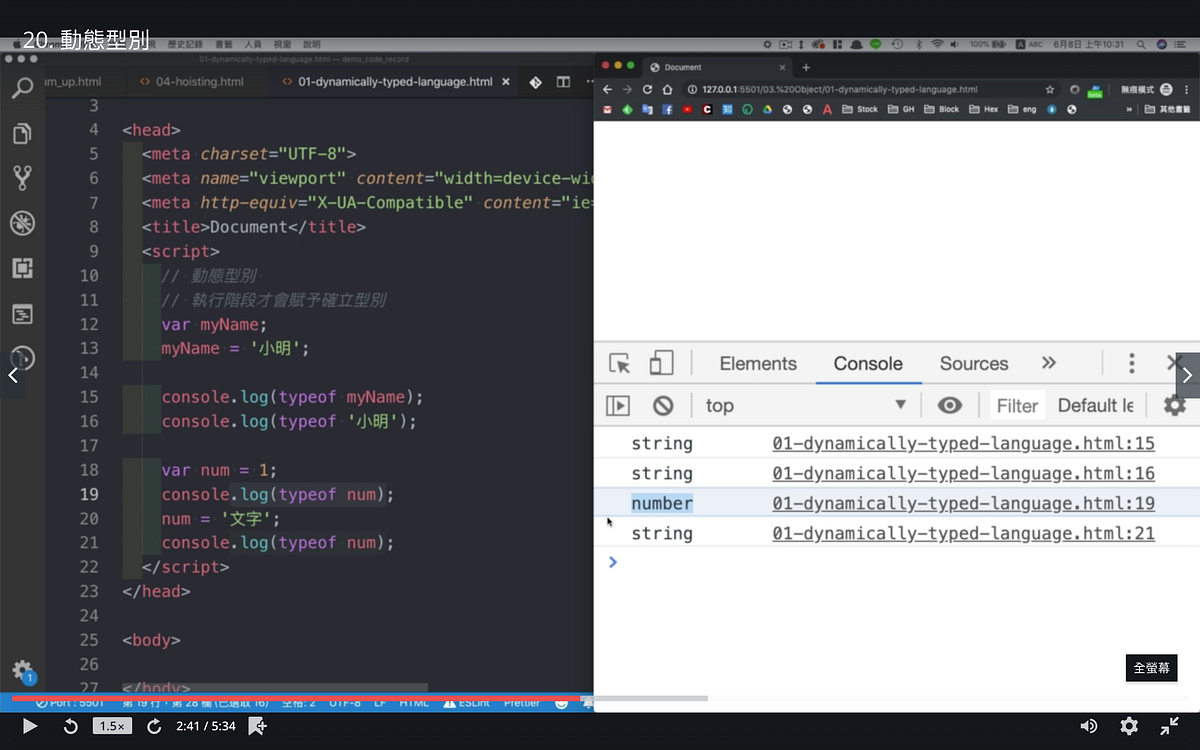The width and height of the screenshot is (1200, 750).
Task: Toggle the console sidebar panel button
Action: 619,405
